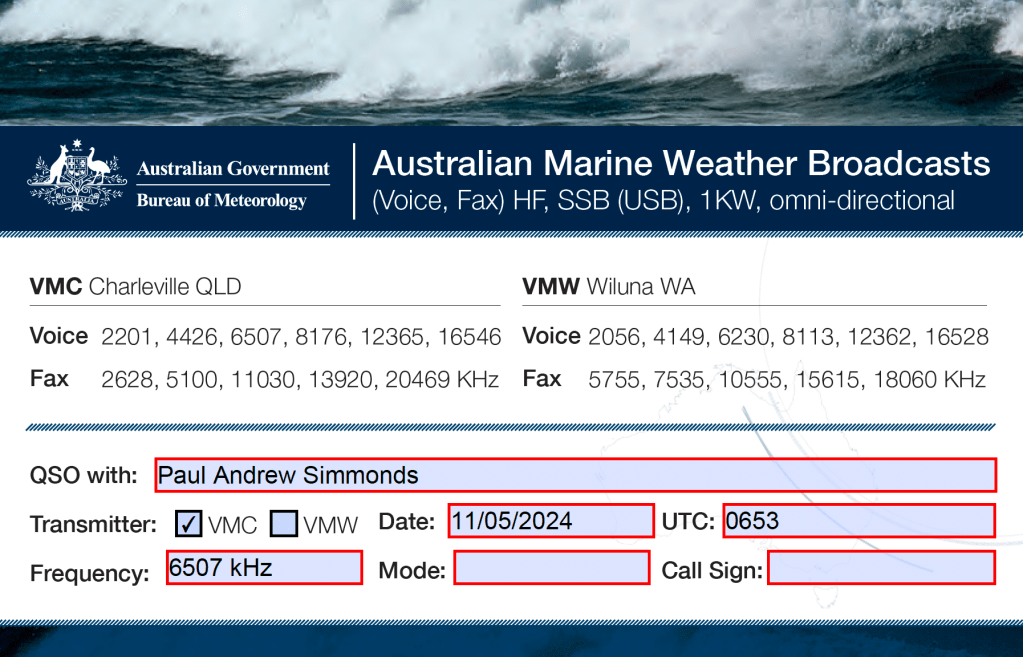Click the UTC time field showing 0653
Screen dimensions: 1023x657
[858, 521]
